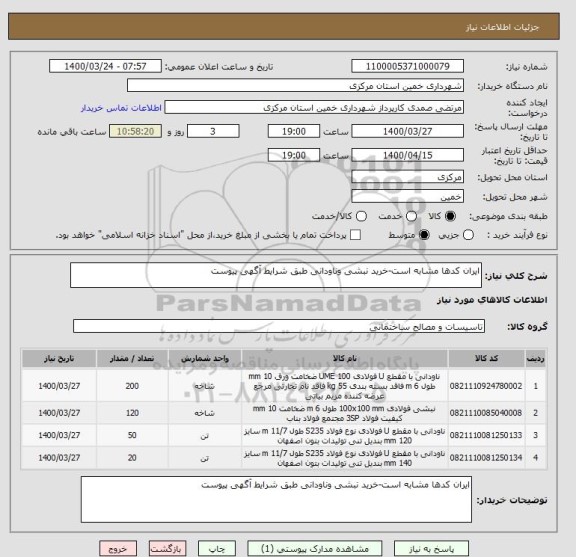Click the response deadline date 1400/03/27 field
The height and width of the screenshot is (557, 576).
click(407, 131)
